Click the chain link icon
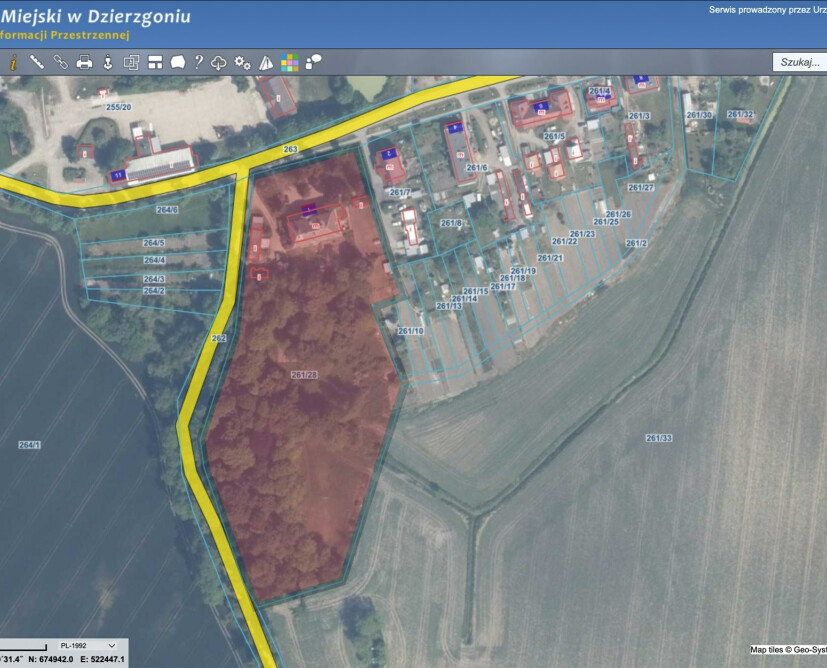The height and width of the screenshot is (668, 827). [60, 62]
